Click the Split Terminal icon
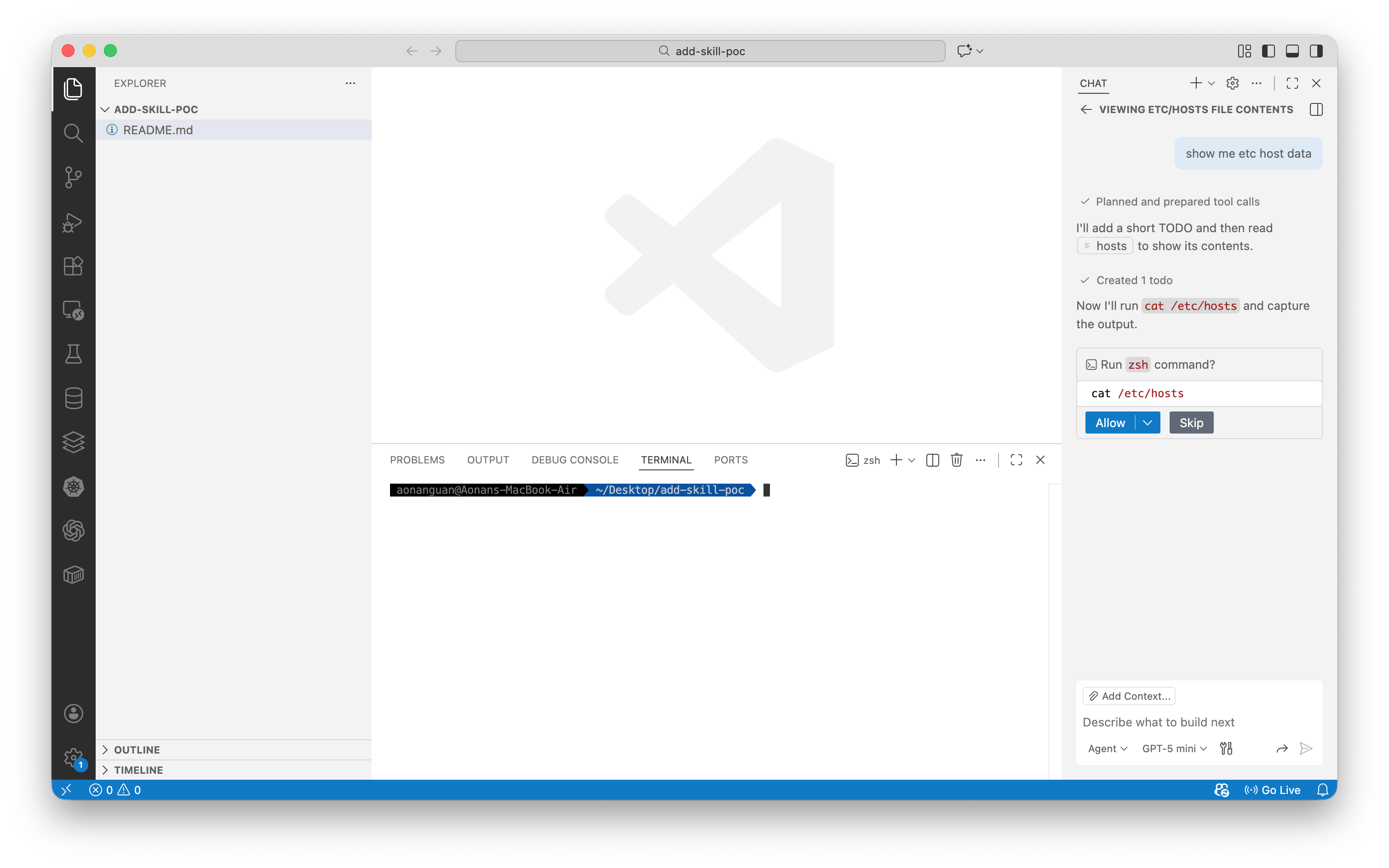1389x868 pixels. [932, 460]
